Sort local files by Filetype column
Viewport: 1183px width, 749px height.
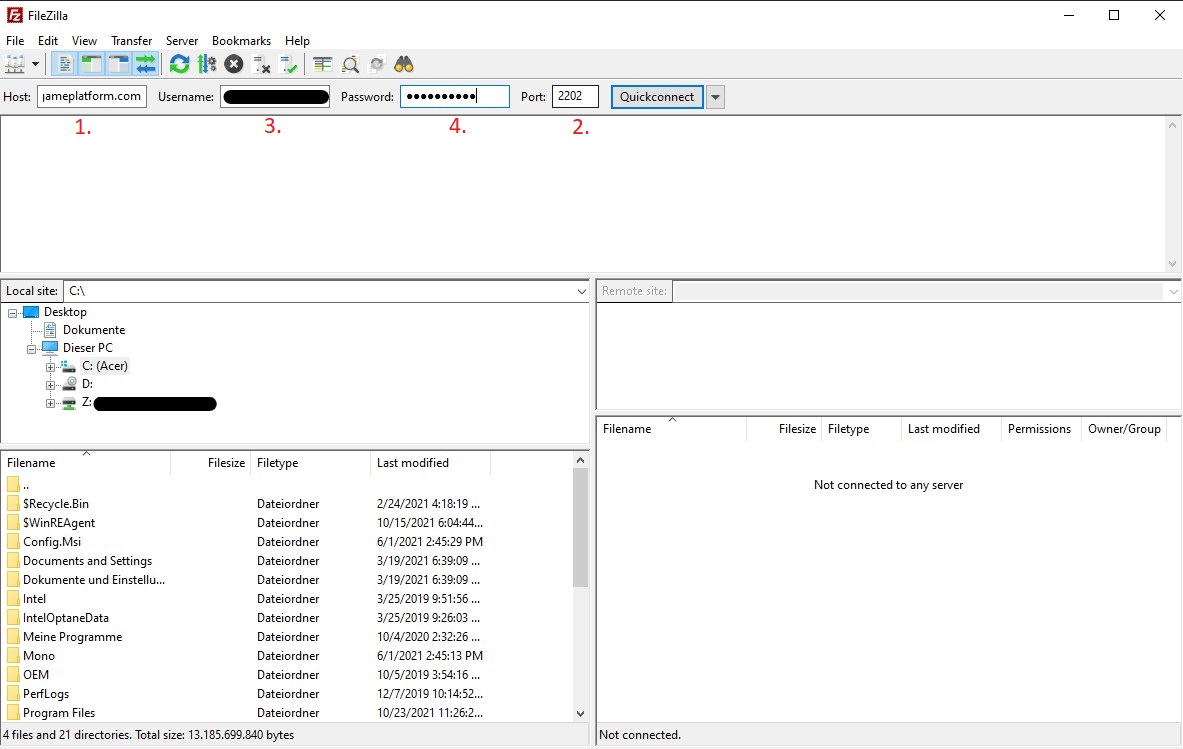coord(310,463)
